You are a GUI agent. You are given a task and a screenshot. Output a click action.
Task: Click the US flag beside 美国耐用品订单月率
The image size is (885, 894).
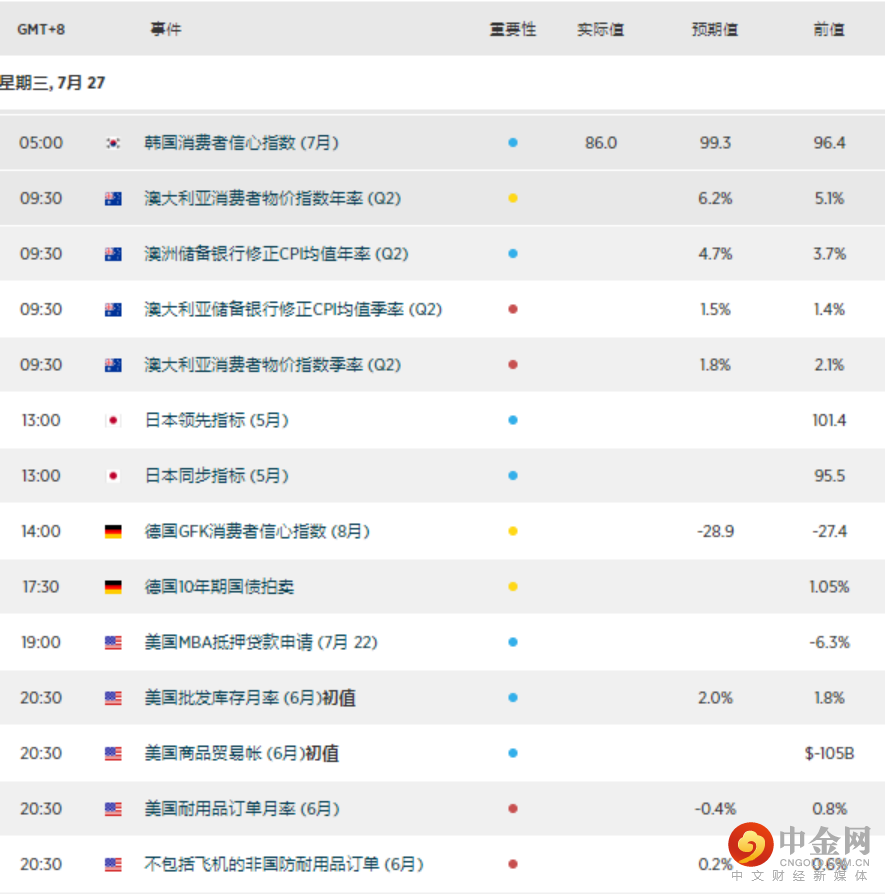[x=113, y=809]
